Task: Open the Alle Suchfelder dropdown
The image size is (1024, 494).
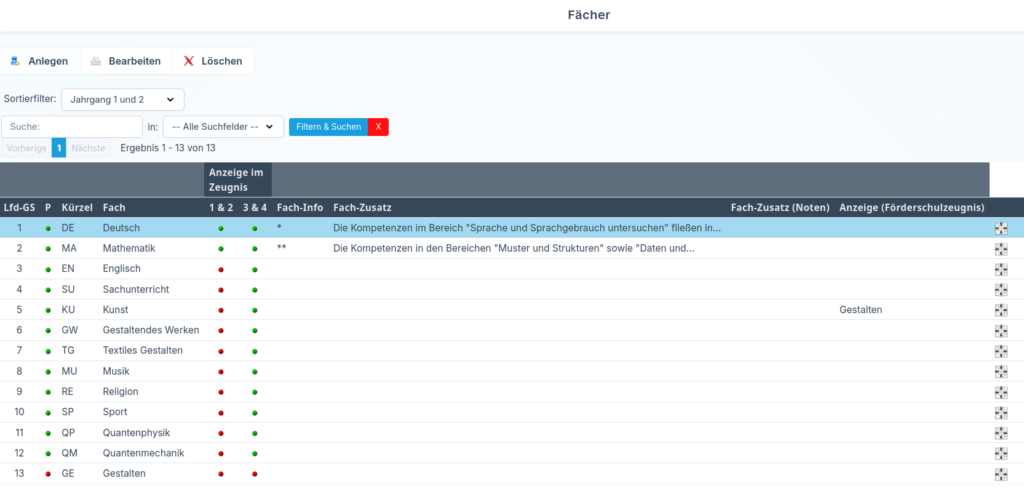Action: click(x=223, y=127)
